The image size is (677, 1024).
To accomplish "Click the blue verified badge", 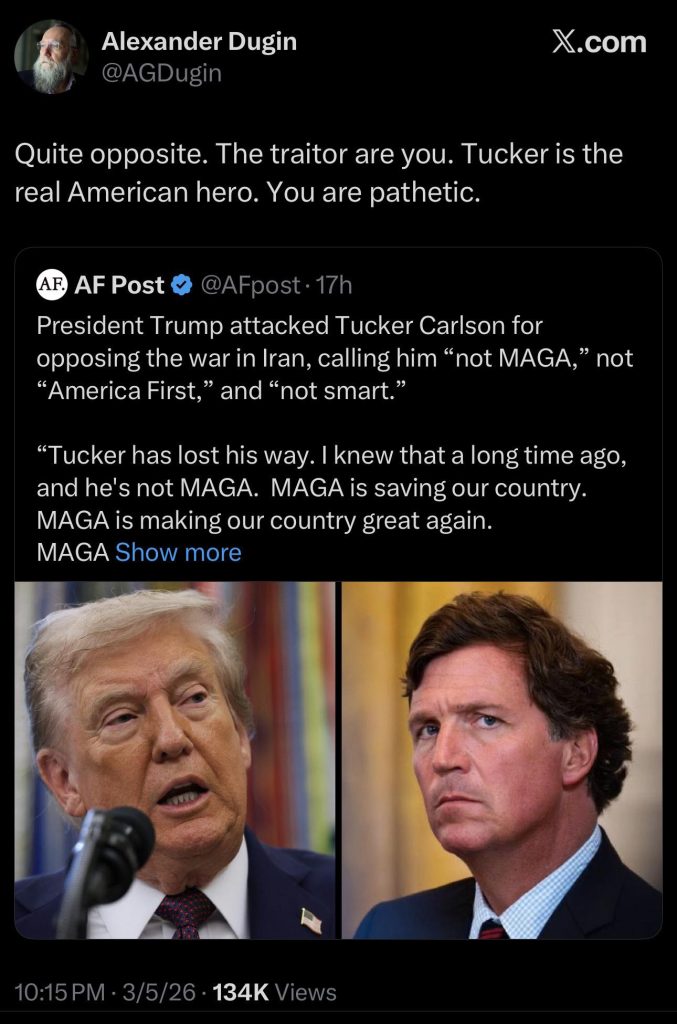I will (x=182, y=285).
